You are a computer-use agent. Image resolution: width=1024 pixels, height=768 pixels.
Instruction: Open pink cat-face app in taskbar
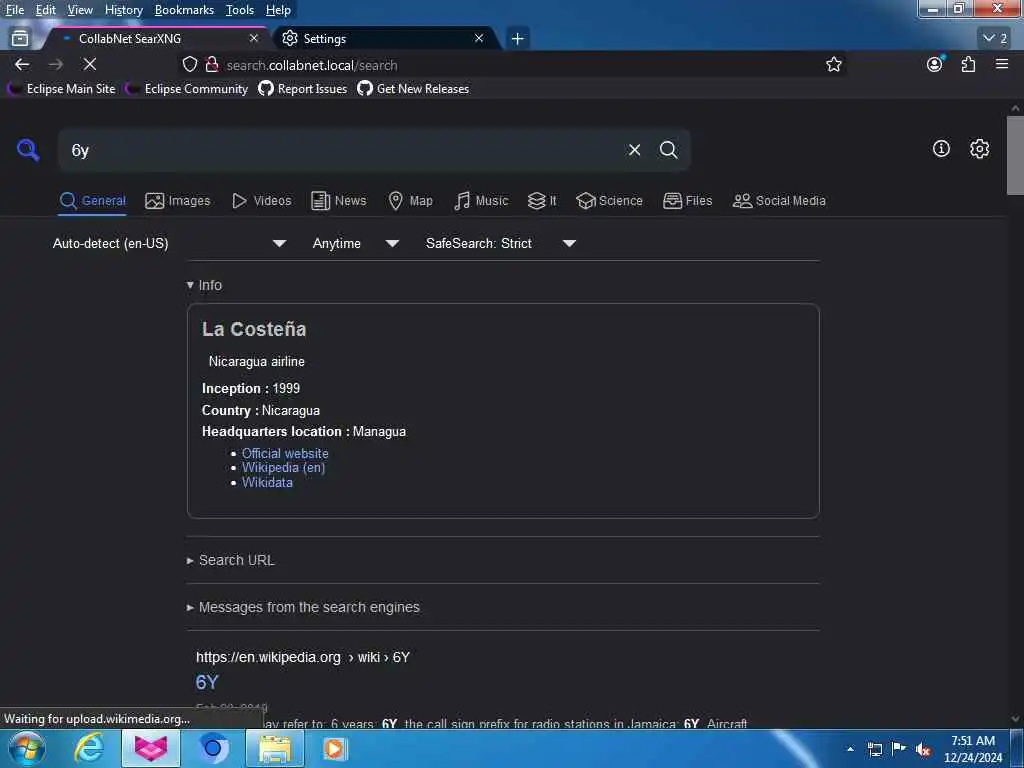click(x=151, y=748)
